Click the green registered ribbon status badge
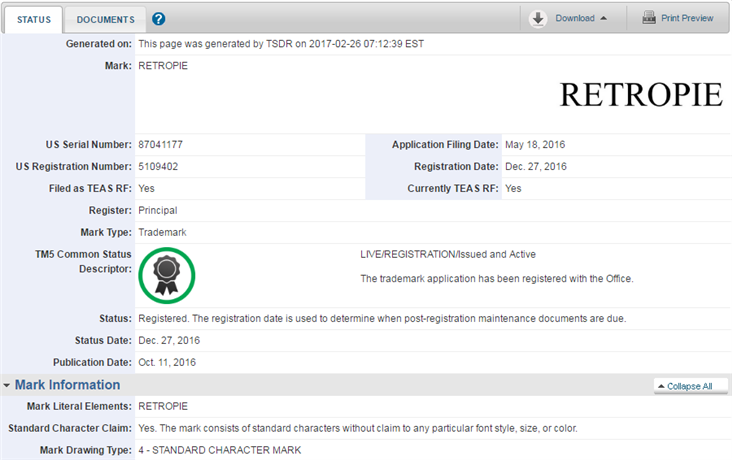Screen dimensions: 732x460 click(x=167, y=276)
